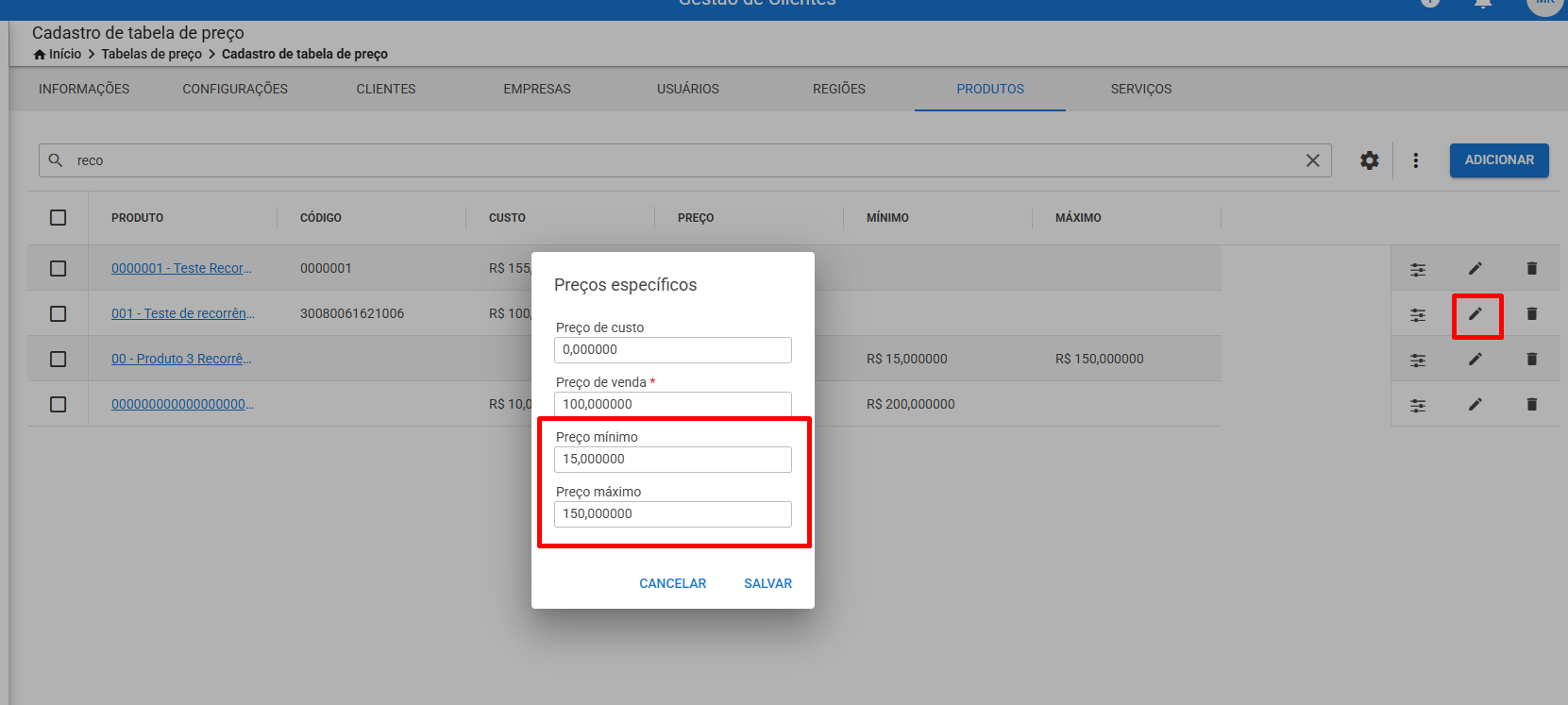Image resolution: width=1568 pixels, height=705 pixels.
Task: Go to the Início home icon in breadcrumb
Action: click(x=40, y=55)
